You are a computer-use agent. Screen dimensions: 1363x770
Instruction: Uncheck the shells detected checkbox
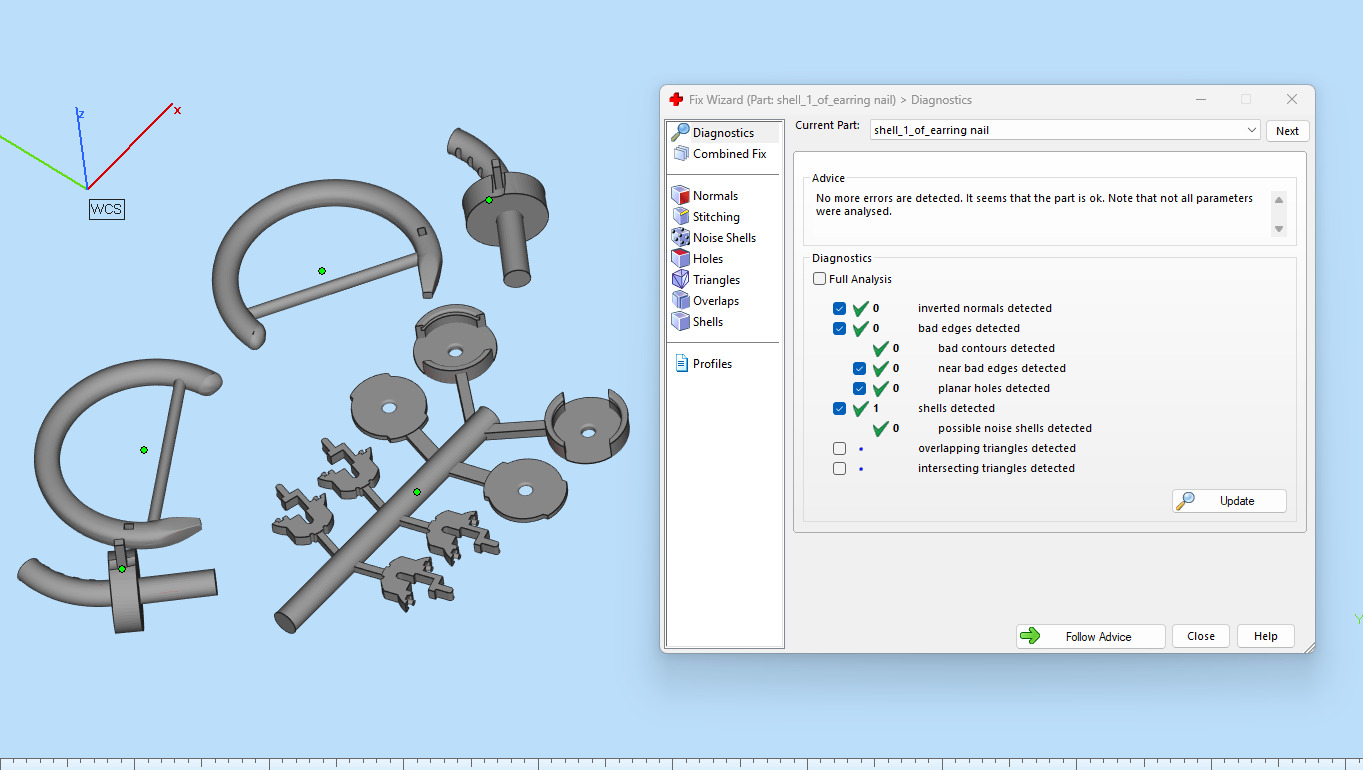[839, 408]
